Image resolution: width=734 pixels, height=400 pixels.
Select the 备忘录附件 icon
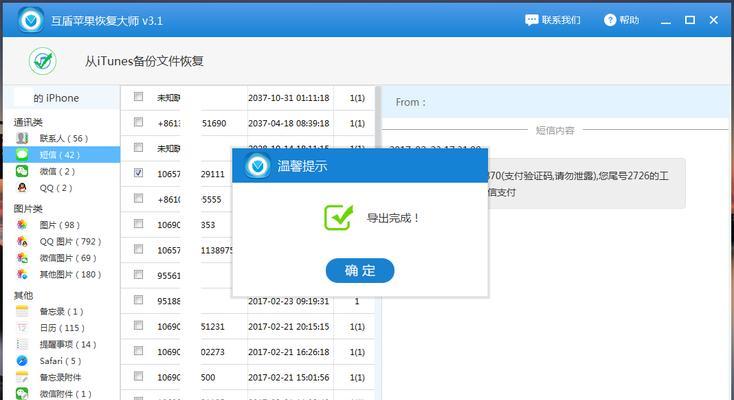coord(22,377)
